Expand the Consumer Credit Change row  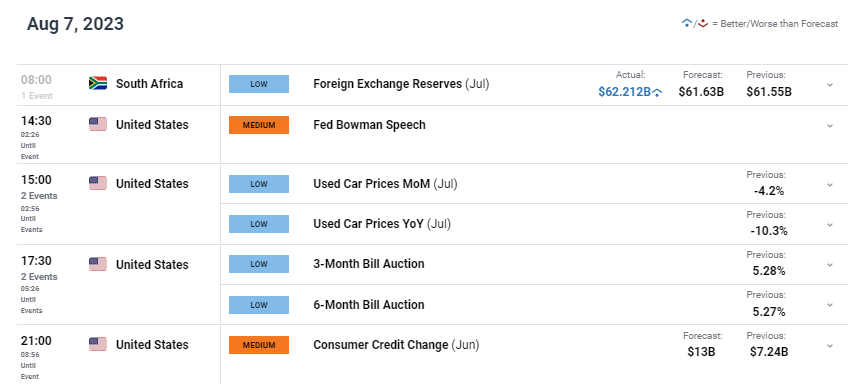pyautogui.click(x=830, y=345)
